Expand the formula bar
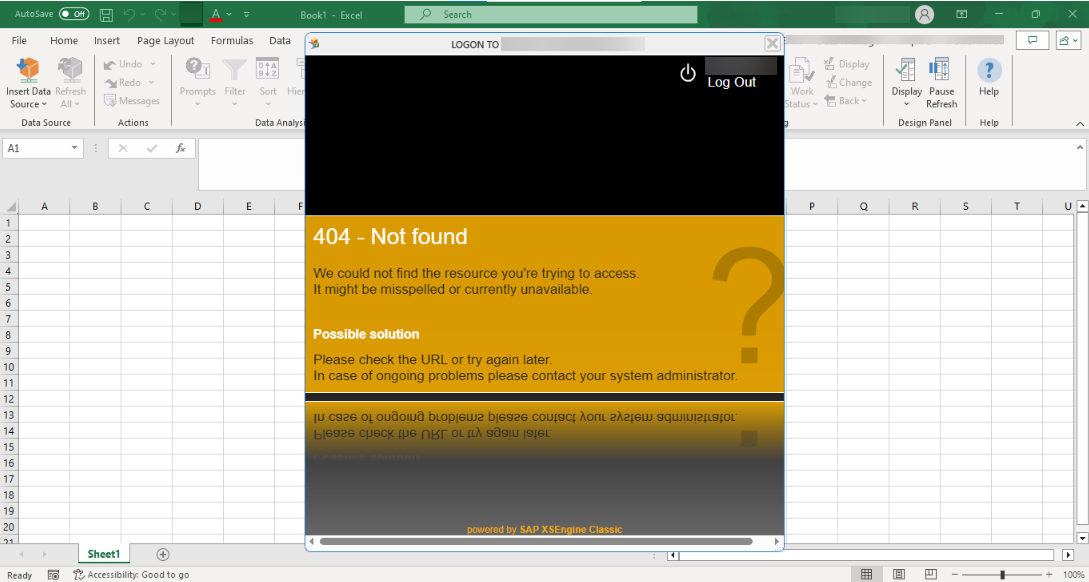 (1079, 147)
